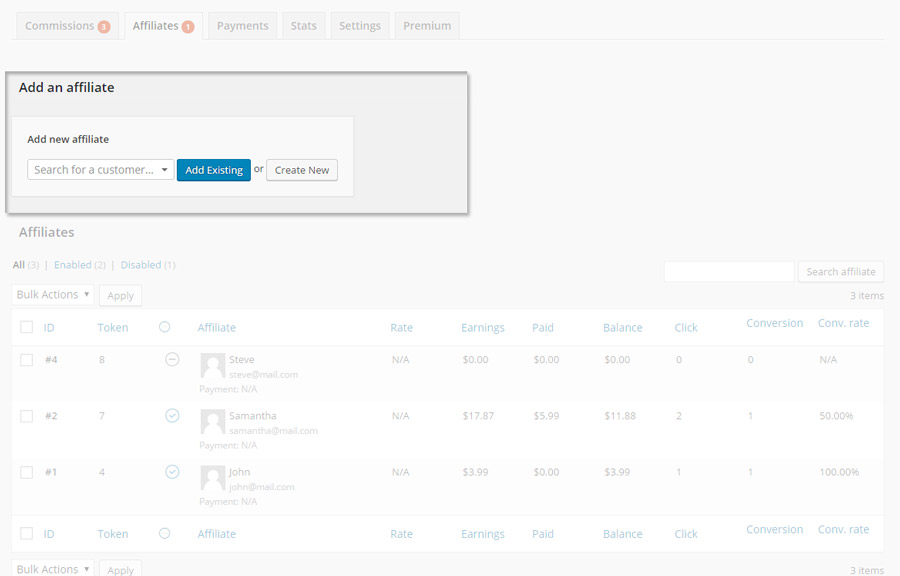
Task: Switch to the Commissions tab
Action: 67,26
